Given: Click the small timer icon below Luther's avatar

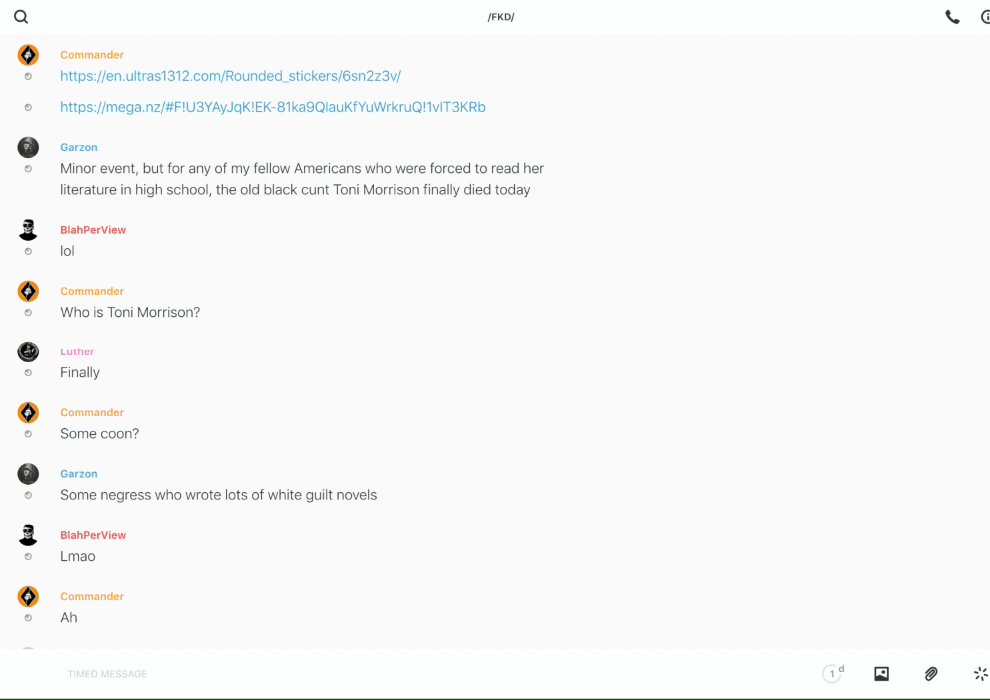Looking at the screenshot, I should 28,373.
